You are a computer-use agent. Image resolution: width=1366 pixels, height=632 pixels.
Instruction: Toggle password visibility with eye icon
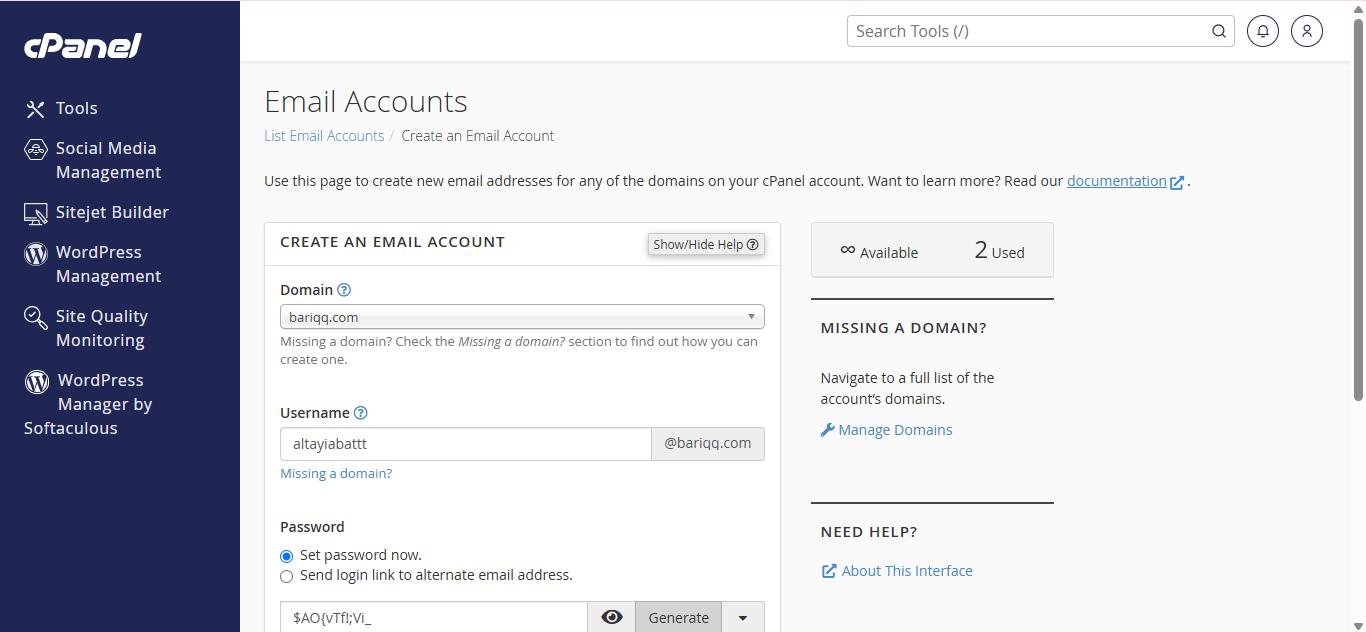pyautogui.click(x=611, y=618)
